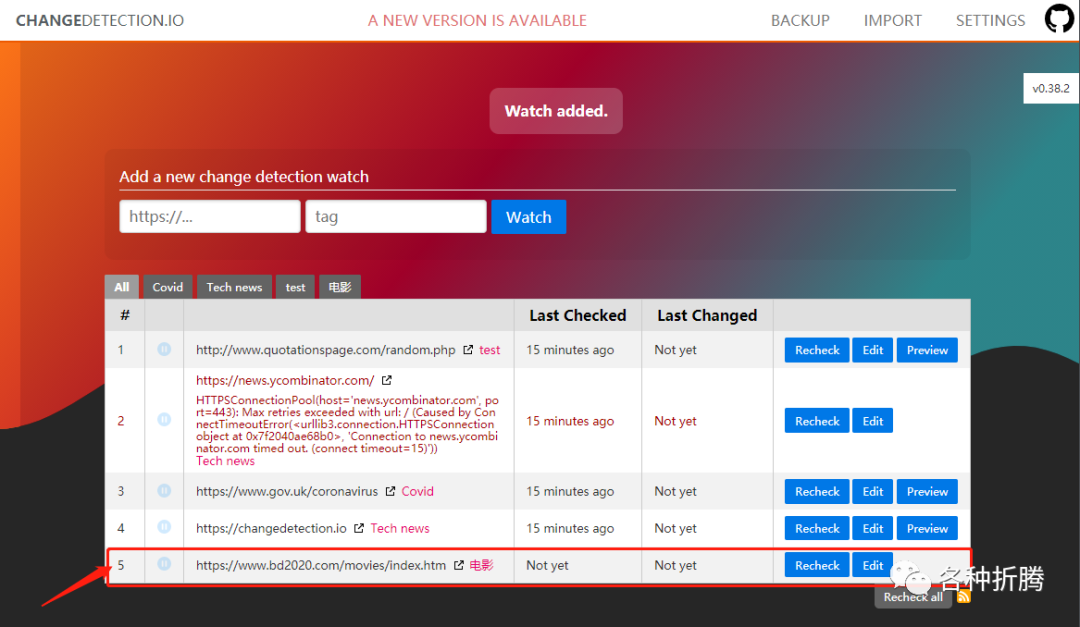Click the v0.38.2 version badge
The height and width of the screenshot is (627, 1080).
pyautogui.click(x=1051, y=88)
